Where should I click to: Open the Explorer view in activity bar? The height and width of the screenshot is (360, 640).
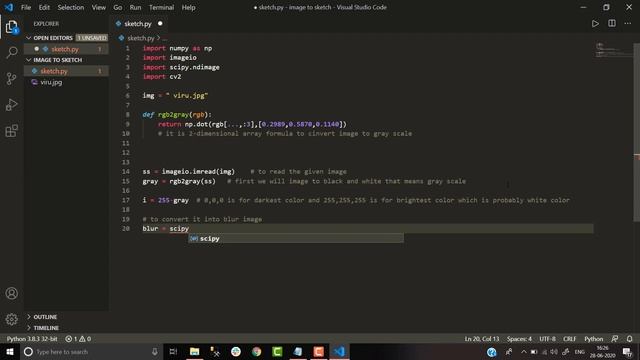coord(11,27)
